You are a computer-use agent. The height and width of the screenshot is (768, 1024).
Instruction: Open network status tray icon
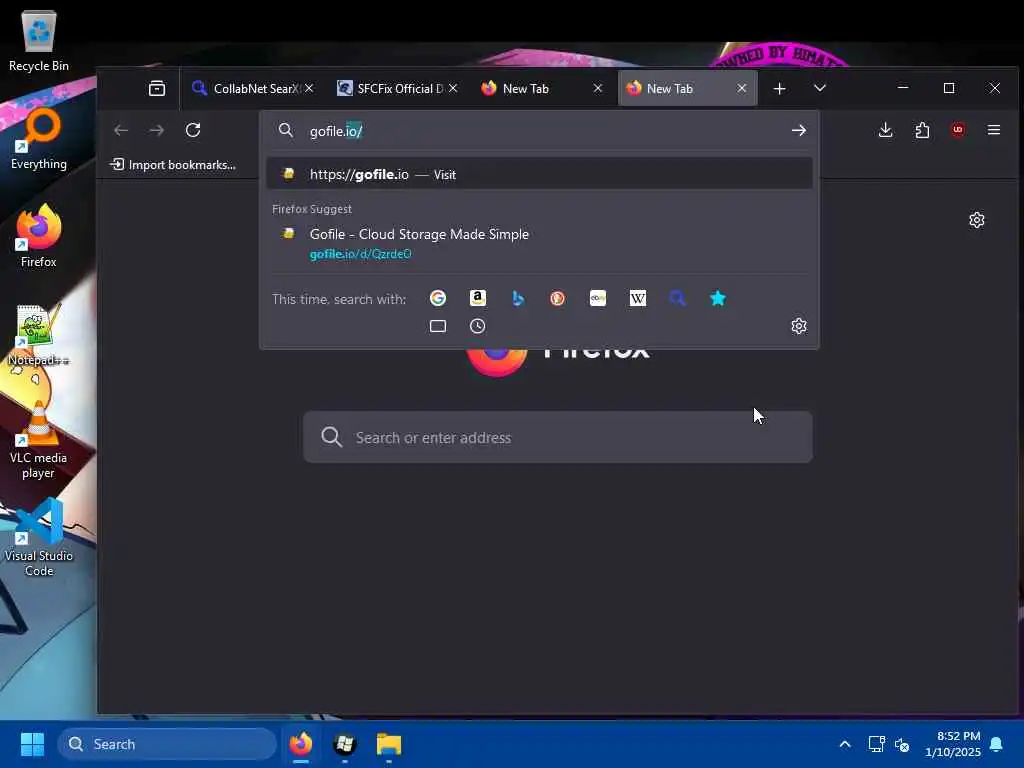pyautogui.click(x=876, y=744)
